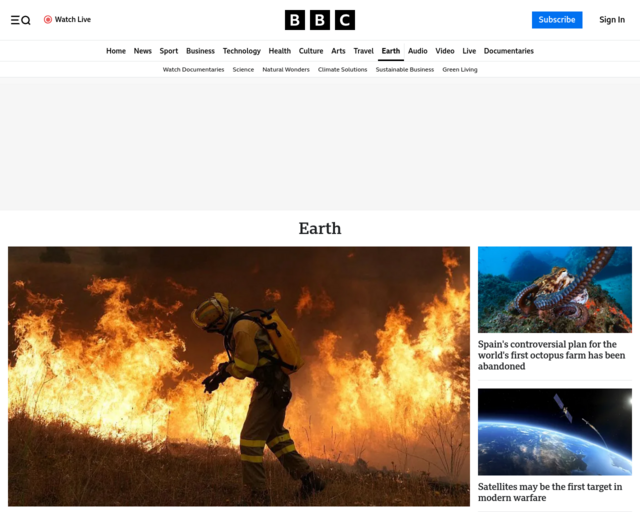This screenshot has width=640, height=512.
Task: Click the blue Subscribe button
Action: tap(557, 20)
